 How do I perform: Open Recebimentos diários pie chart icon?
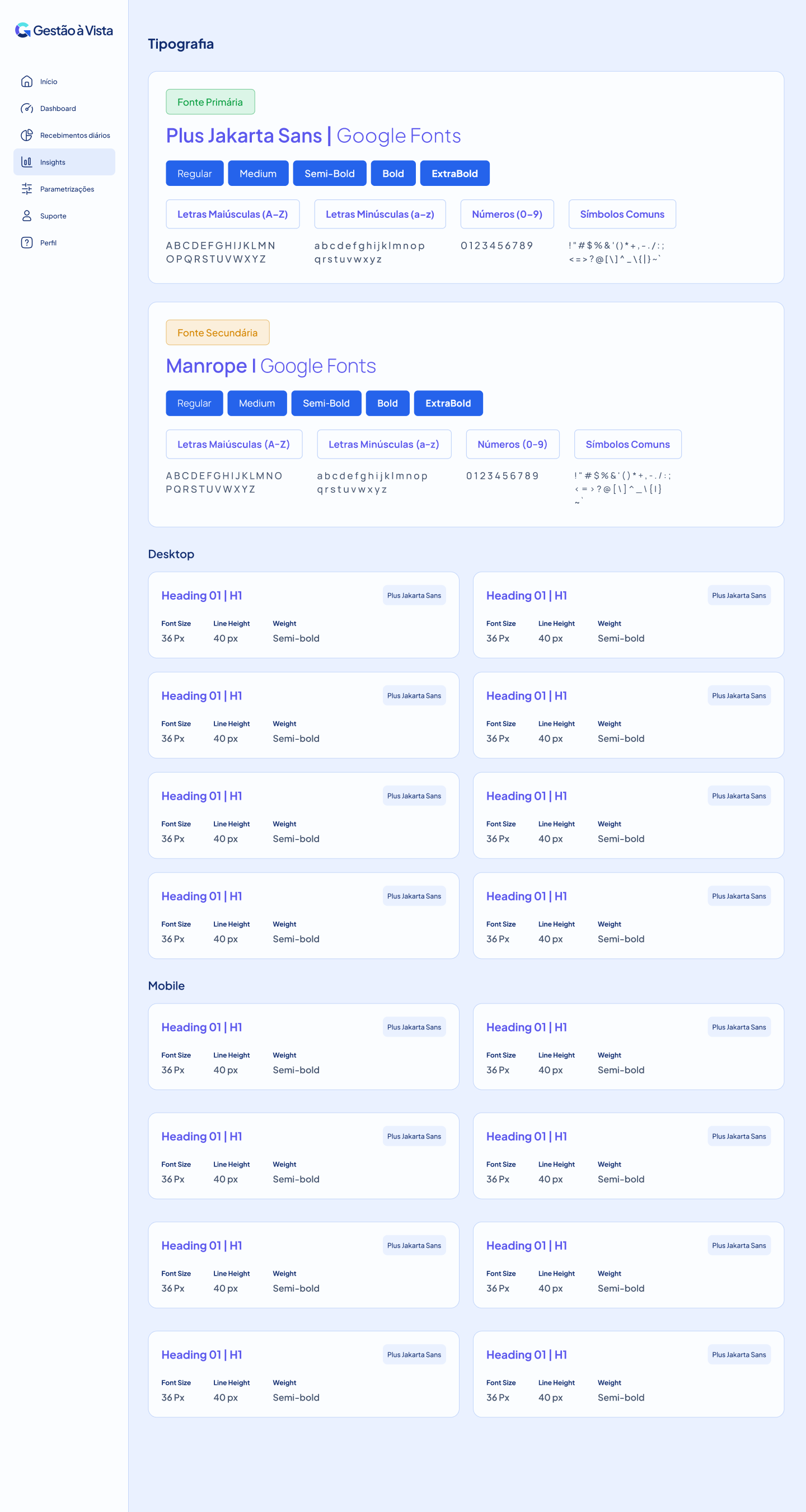tap(27, 136)
